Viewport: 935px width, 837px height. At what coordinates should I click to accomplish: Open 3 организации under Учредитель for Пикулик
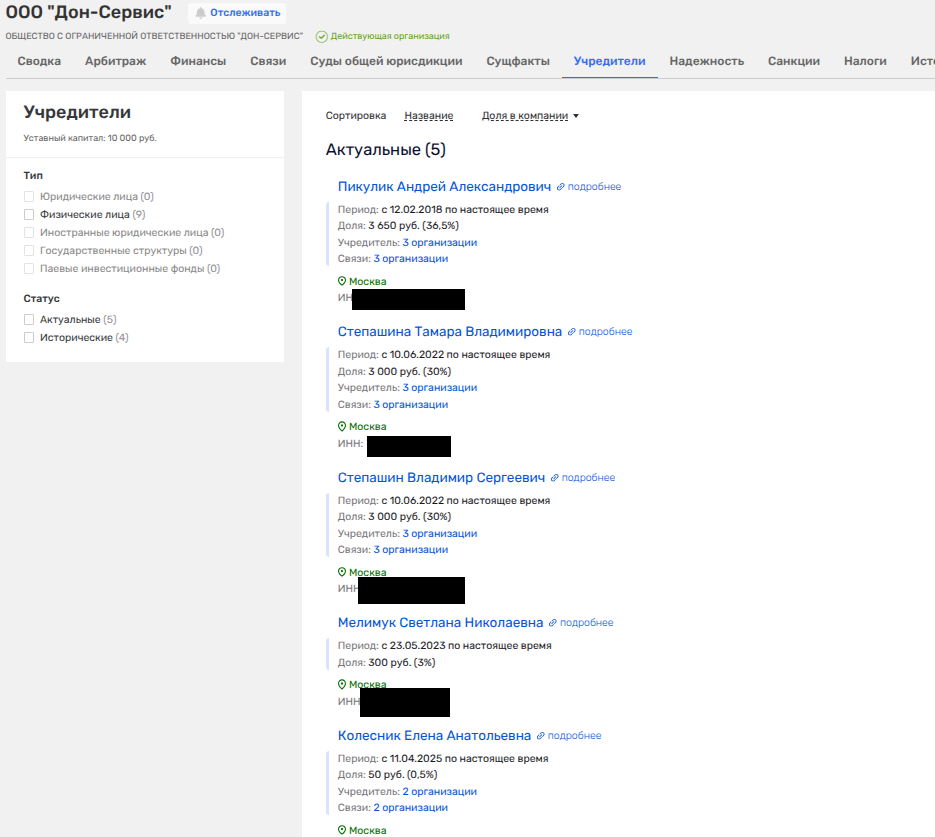[x=439, y=242]
